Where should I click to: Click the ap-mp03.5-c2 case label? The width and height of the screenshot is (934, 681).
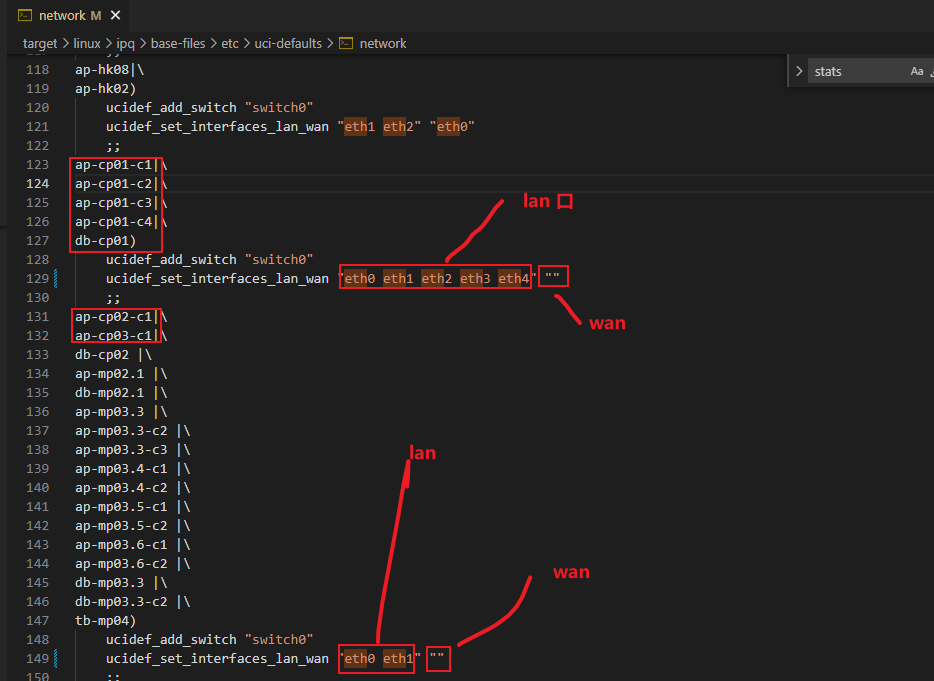(x=121, y=525)
